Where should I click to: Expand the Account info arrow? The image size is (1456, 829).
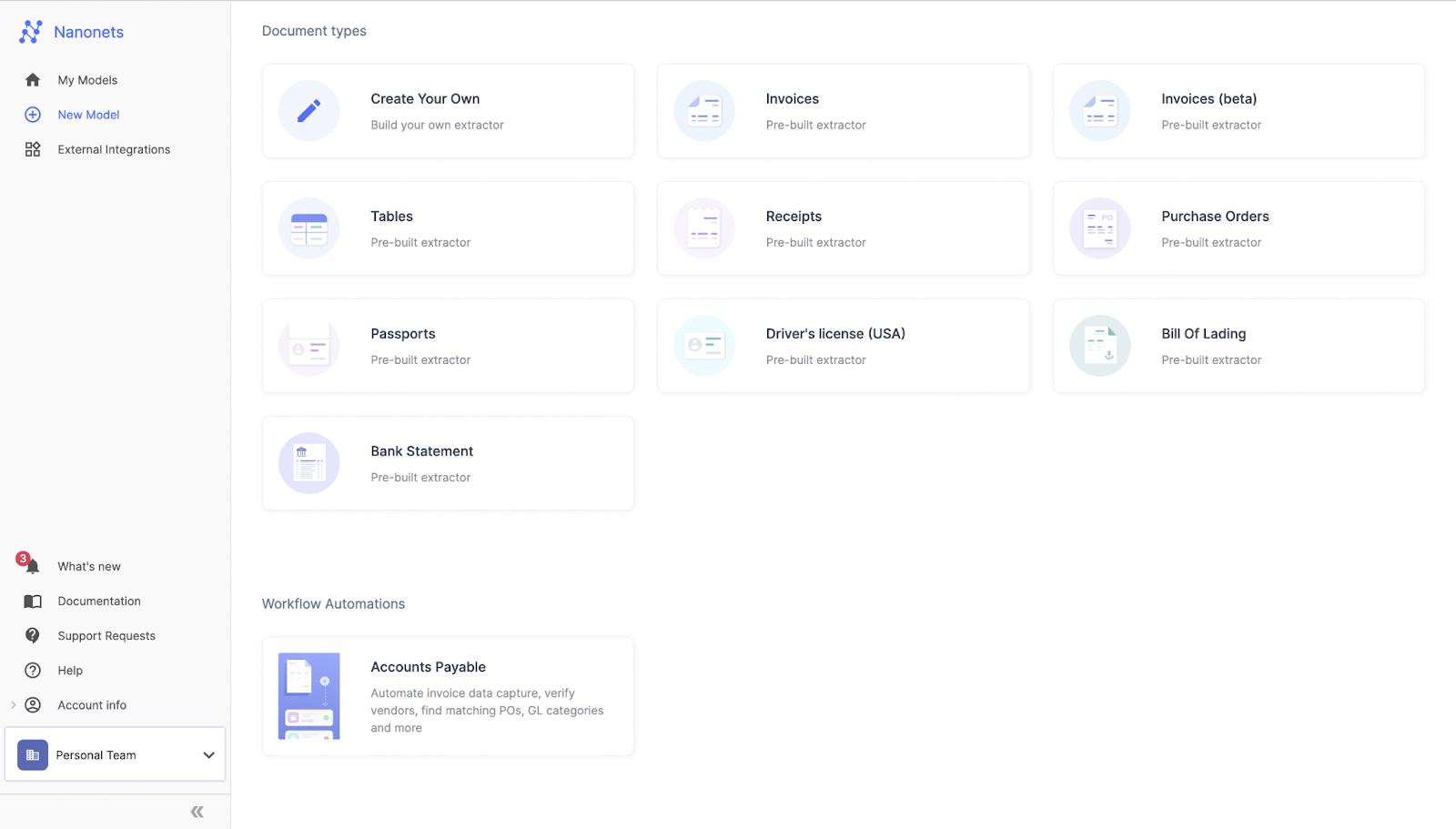(x=13, y=705)
